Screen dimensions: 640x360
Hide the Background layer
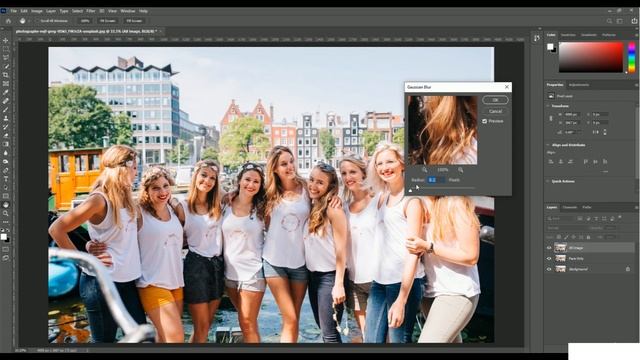(549, 269)
